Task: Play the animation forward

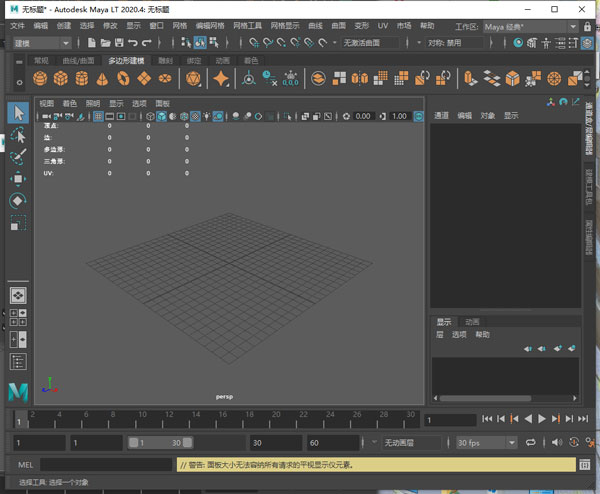Action: click(x=542, y=419)
